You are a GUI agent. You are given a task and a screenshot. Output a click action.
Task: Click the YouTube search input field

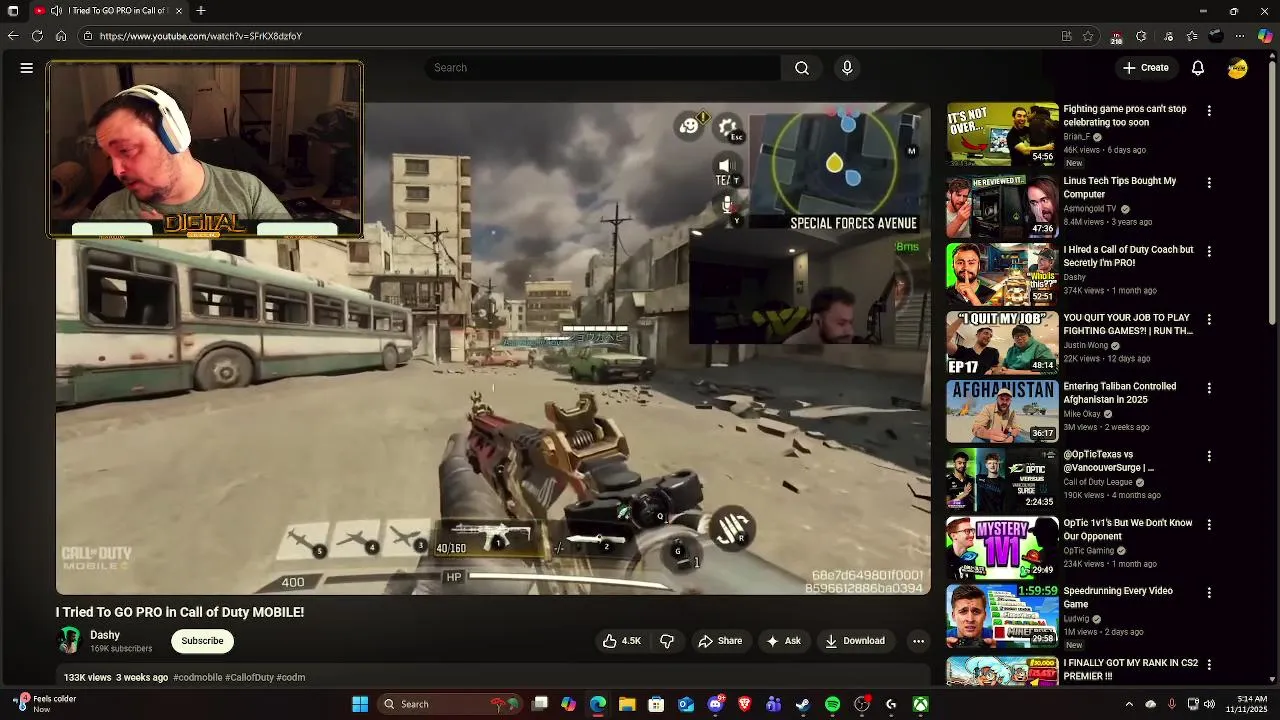click(603, 68)
